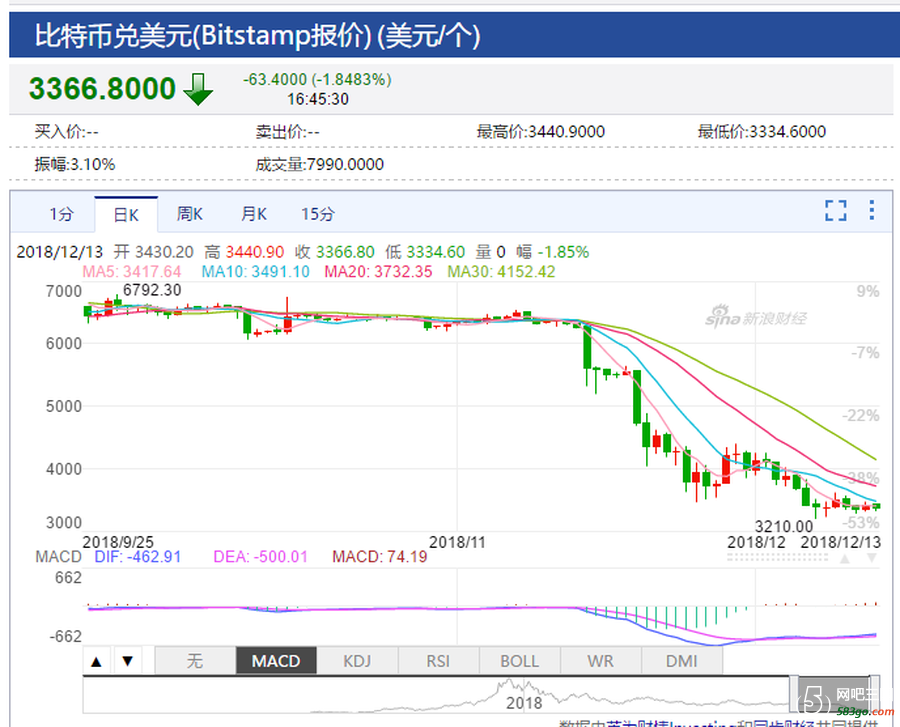The height and width of the screenshot is (727, 900).
Task: Show the BOLL indicator
Action: [519, 661]
